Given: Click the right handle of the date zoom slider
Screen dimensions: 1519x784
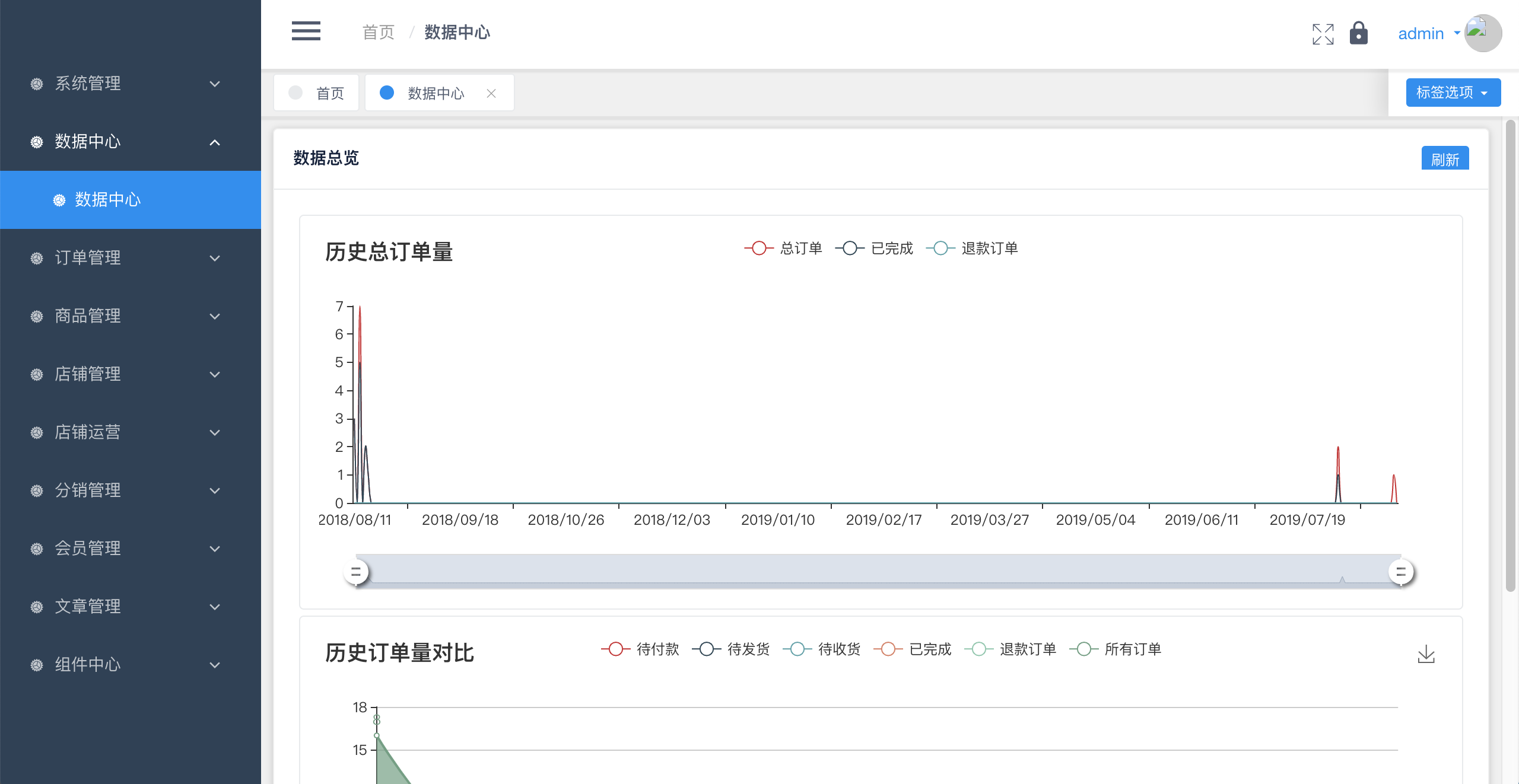Looking at the screenshot, I should point(1401,572).
